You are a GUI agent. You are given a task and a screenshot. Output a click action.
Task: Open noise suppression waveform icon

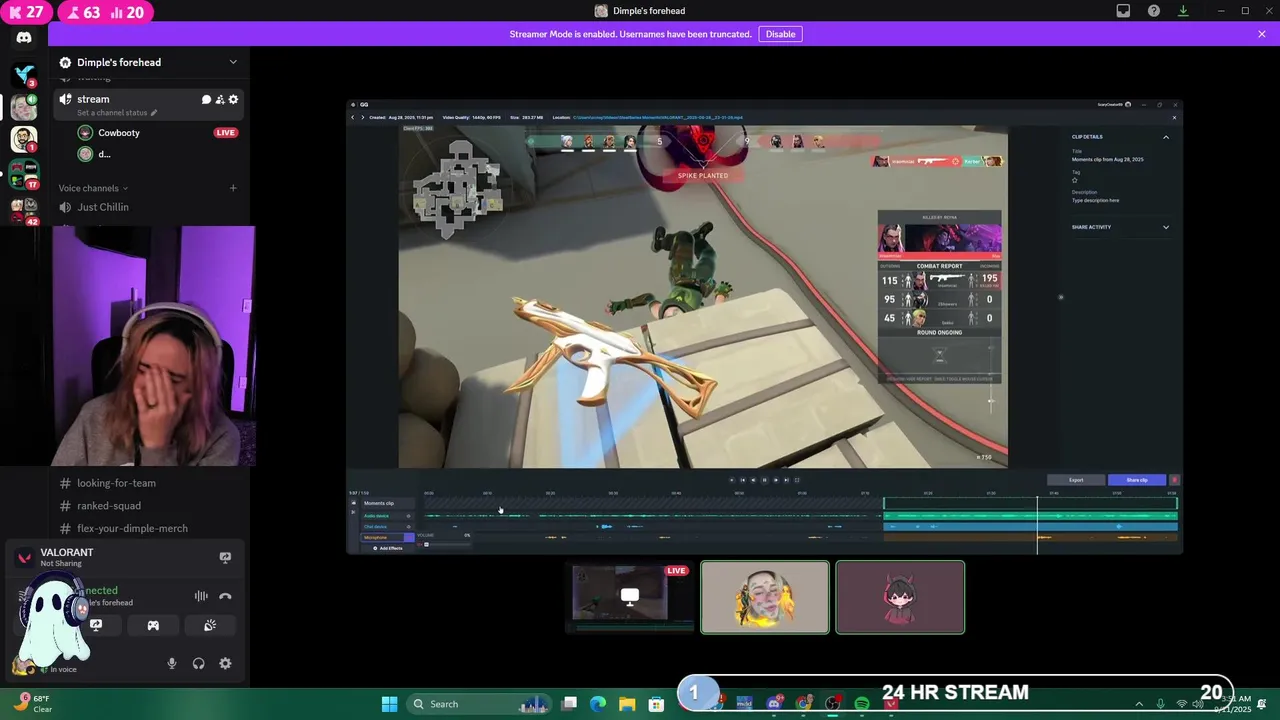coord(201,596)
